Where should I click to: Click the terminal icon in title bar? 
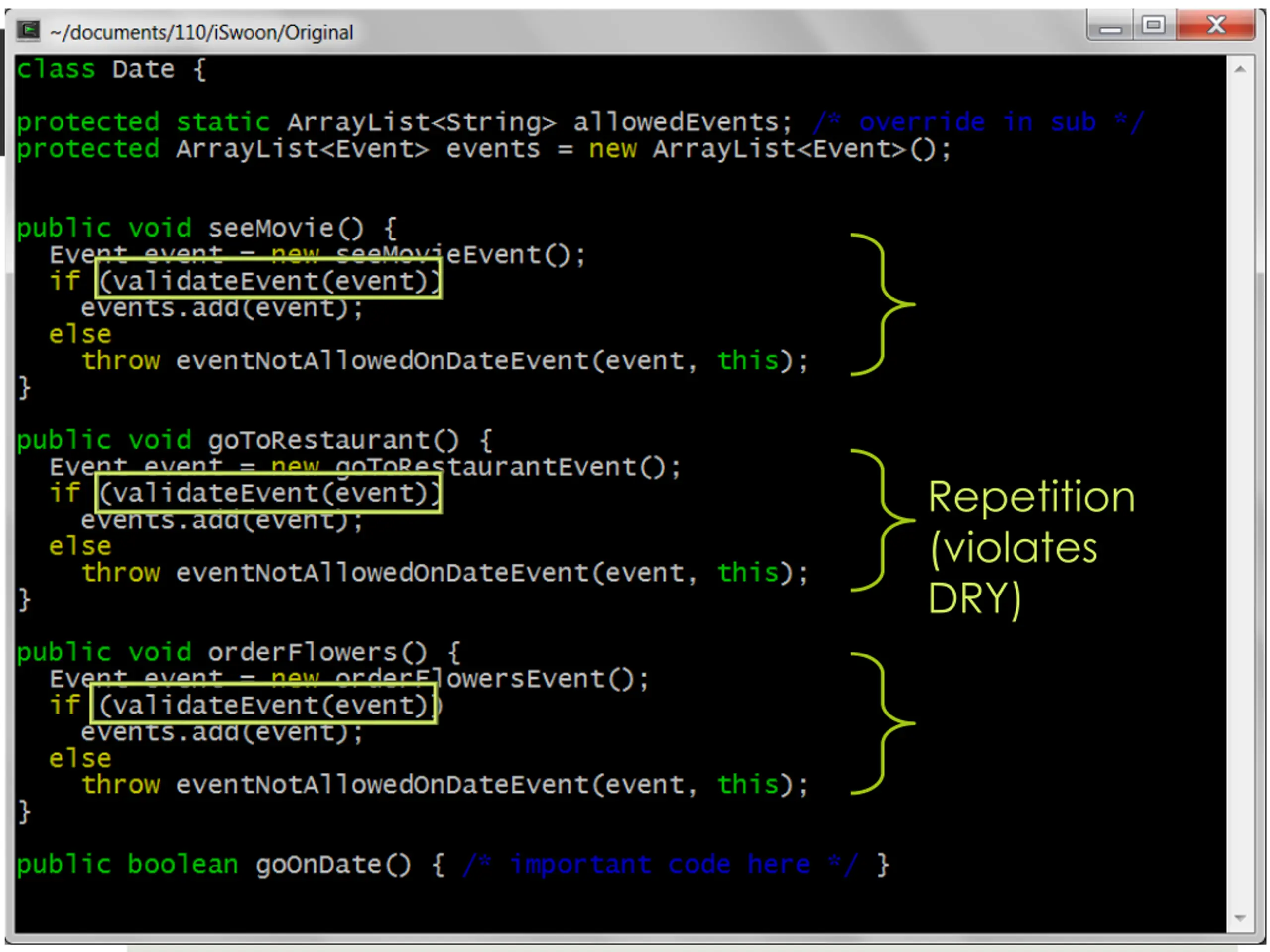coord(28,30)
